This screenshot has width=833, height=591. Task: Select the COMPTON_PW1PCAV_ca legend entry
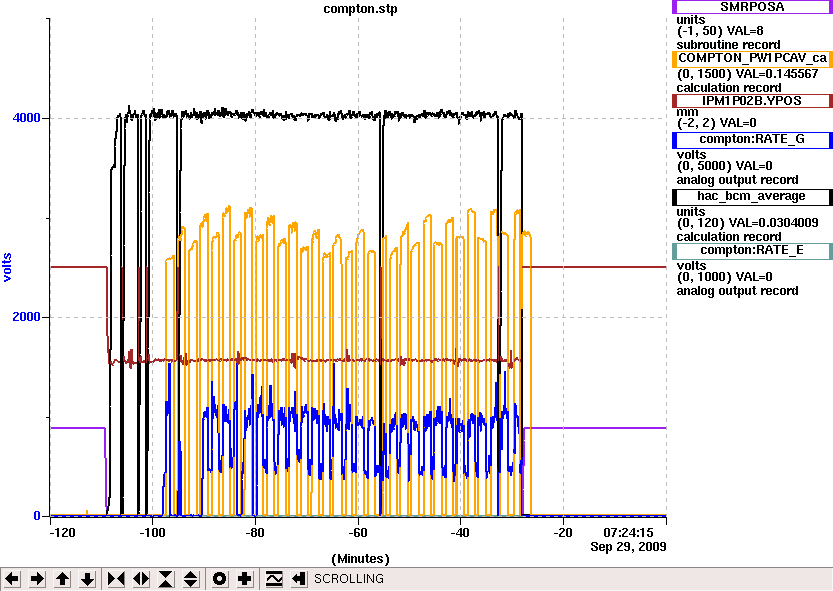[752, 58]
